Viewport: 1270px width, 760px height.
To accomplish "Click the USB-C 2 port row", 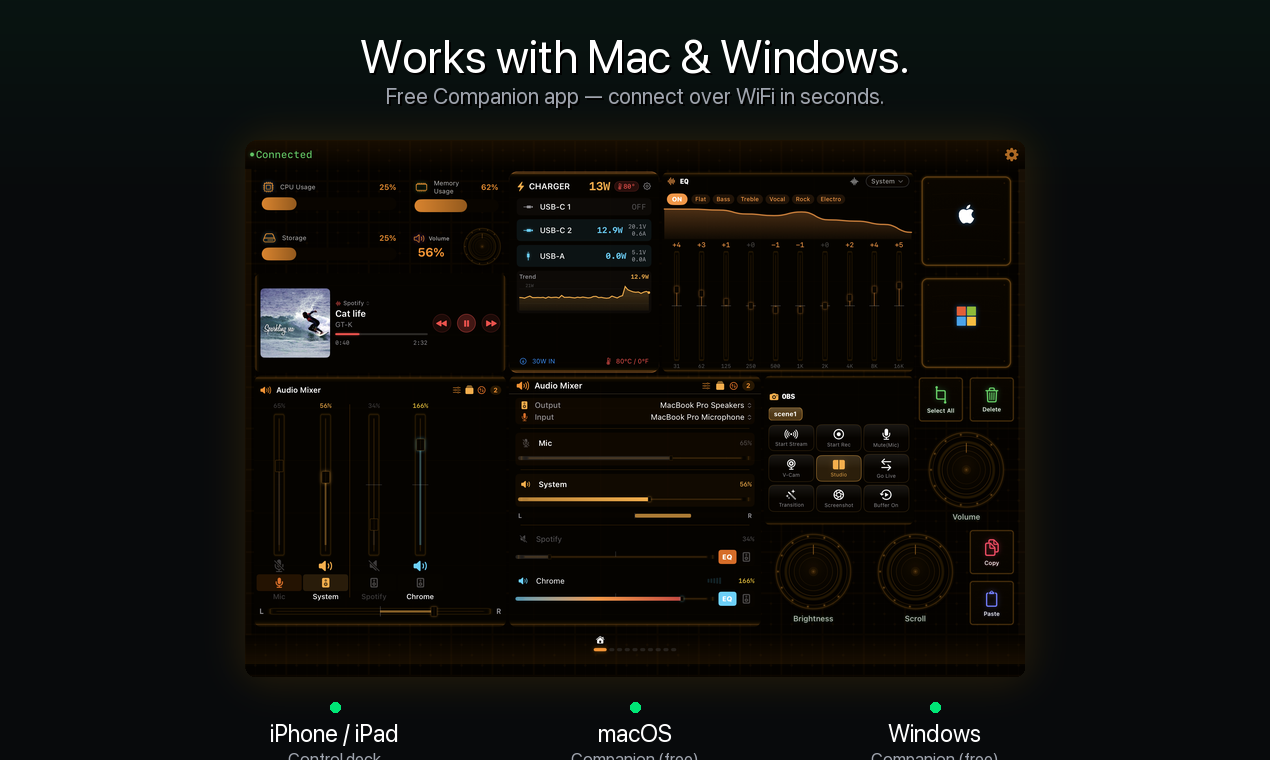I will pos(584,230).
